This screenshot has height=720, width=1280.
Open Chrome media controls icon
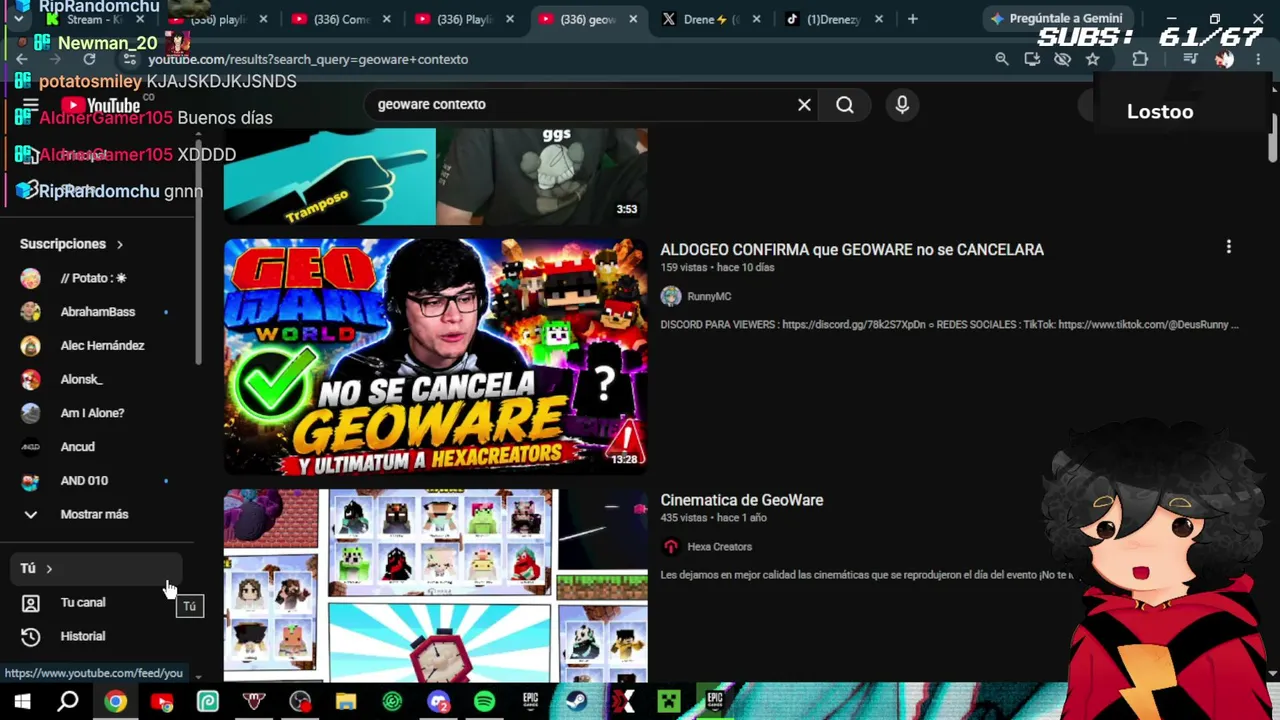[x=1190, y=59]
